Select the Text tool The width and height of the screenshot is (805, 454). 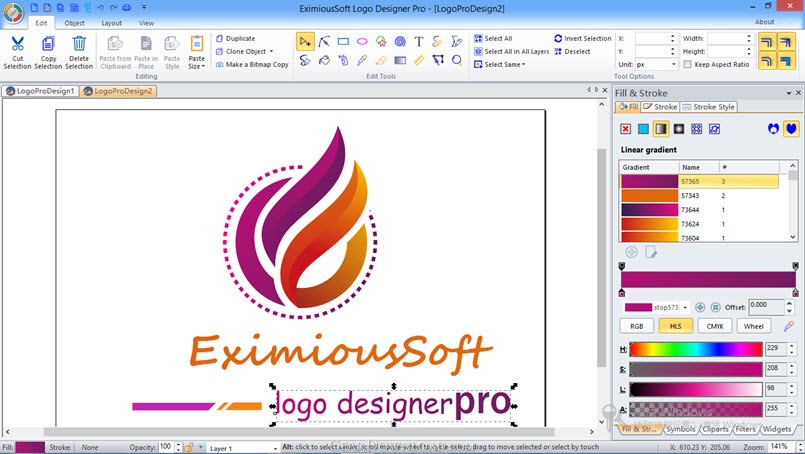(x=419, y=42)
